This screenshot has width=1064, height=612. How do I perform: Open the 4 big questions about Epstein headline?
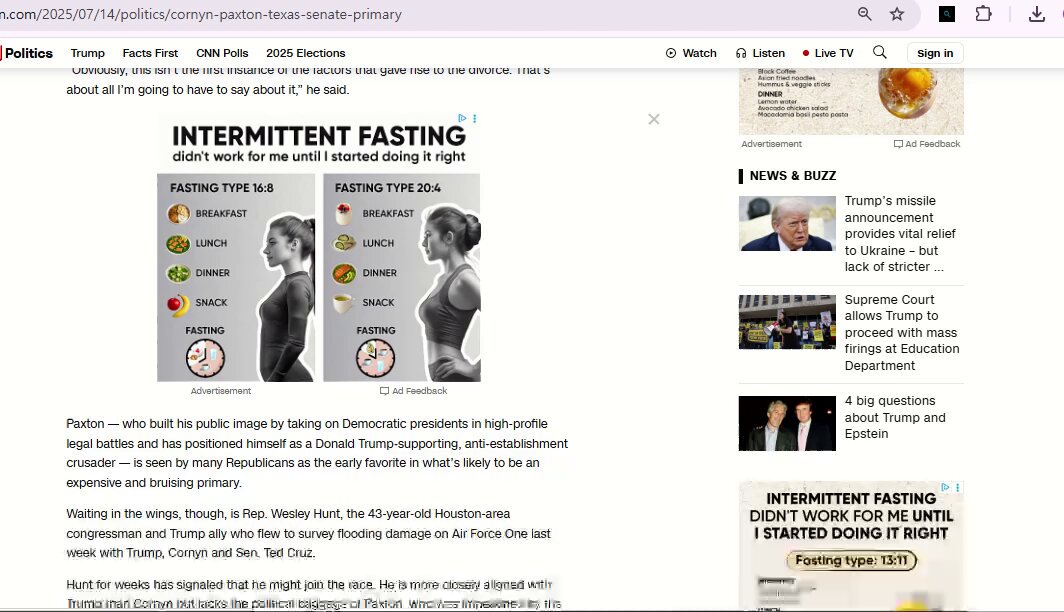coord(895,417)
